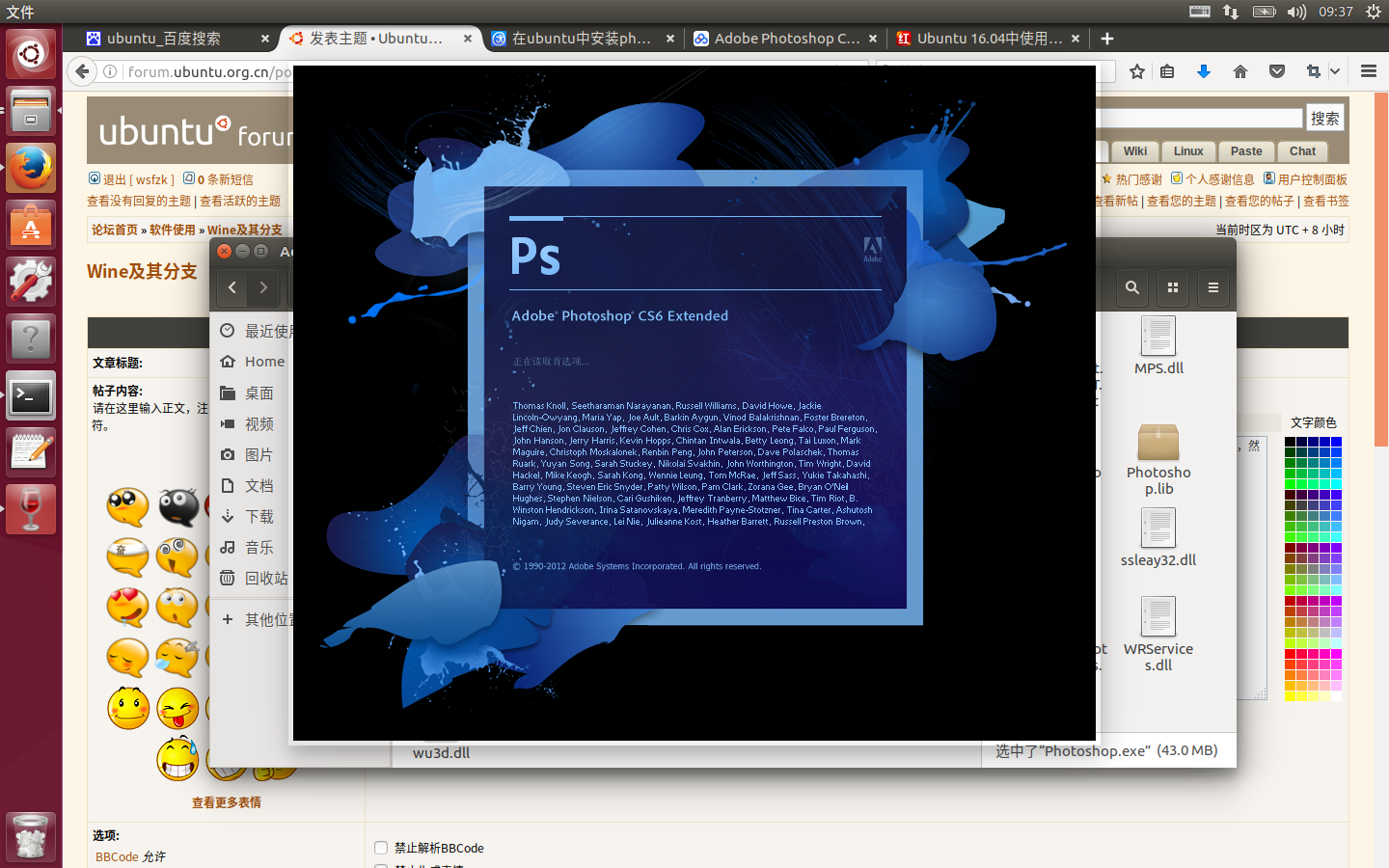Open the 查看书签 link

[x=1326, y=201]
